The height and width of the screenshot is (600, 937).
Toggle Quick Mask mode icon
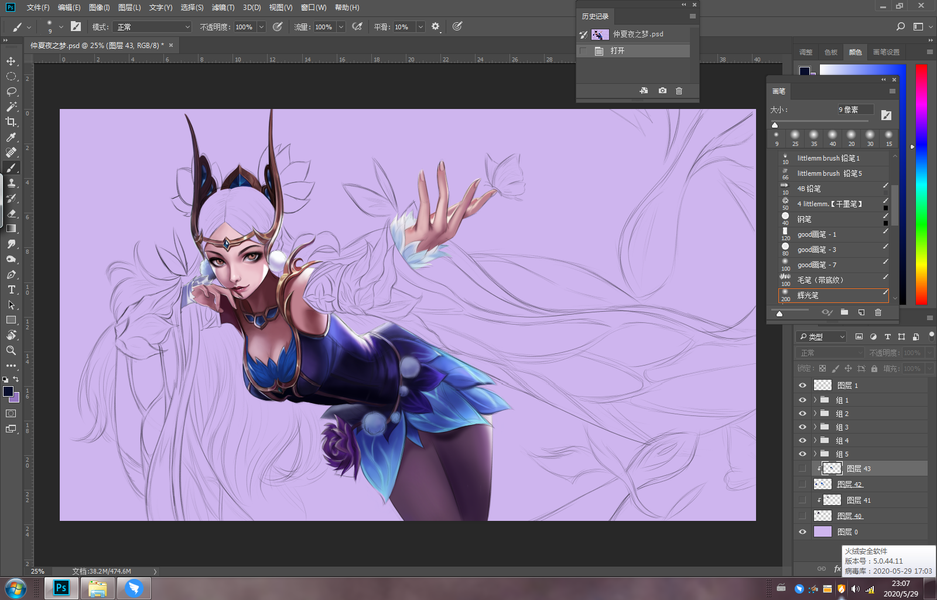(11, 413)
